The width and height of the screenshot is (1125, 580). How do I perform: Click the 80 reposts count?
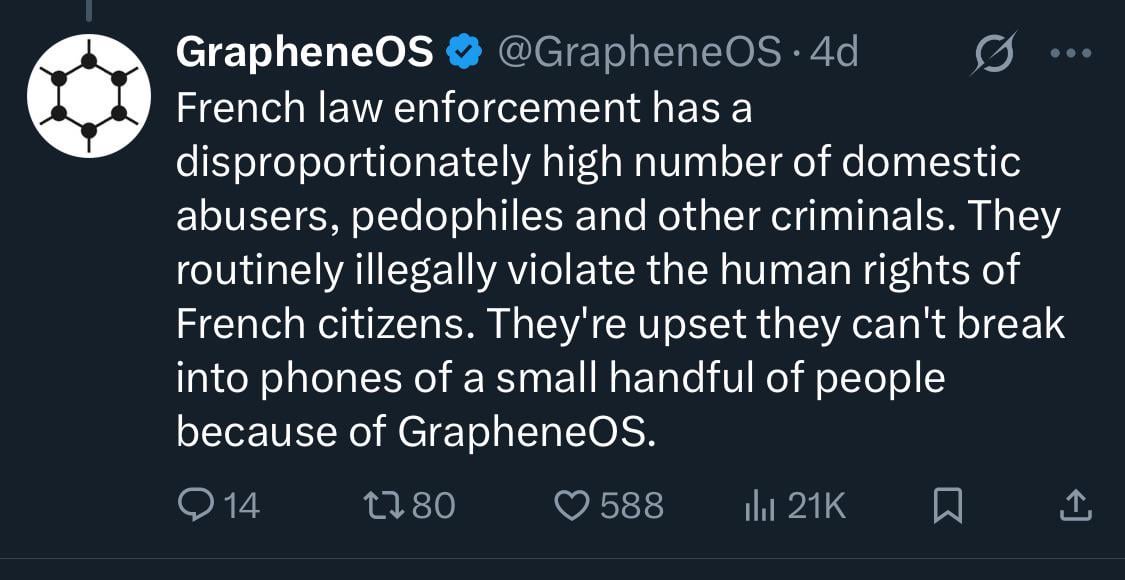(433, 506)
